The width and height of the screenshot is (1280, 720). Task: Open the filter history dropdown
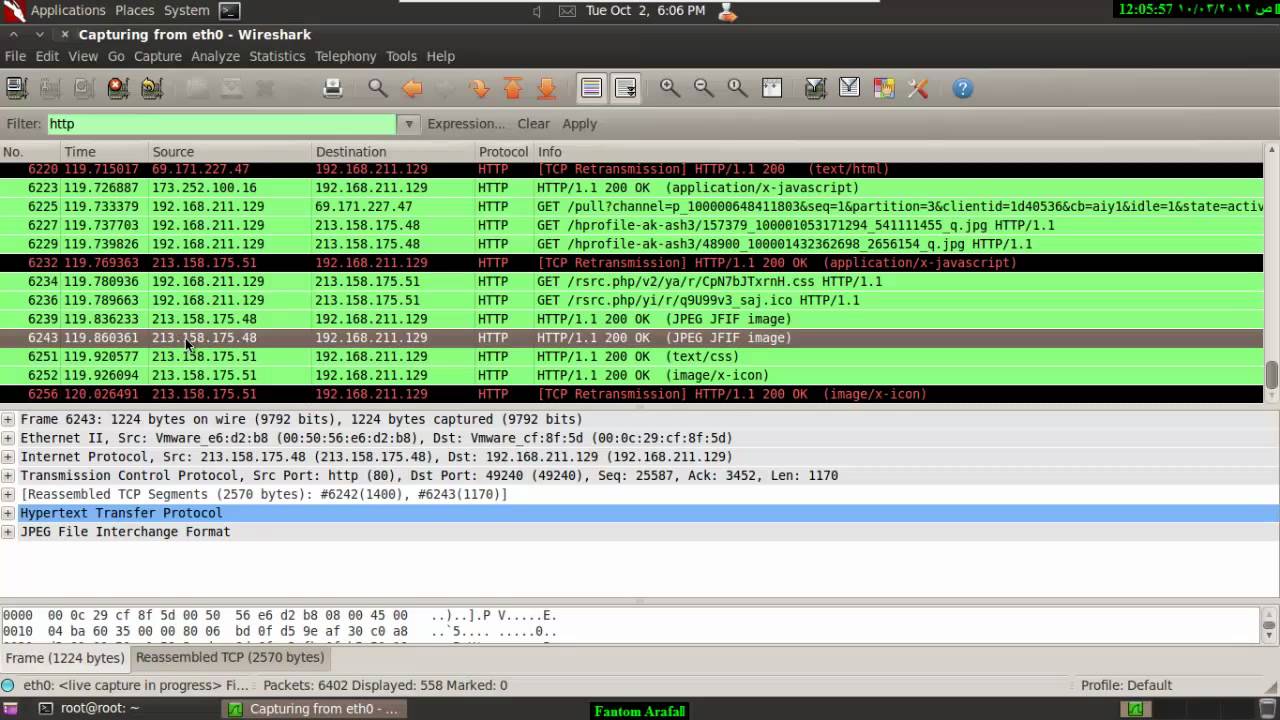point(408,124)
